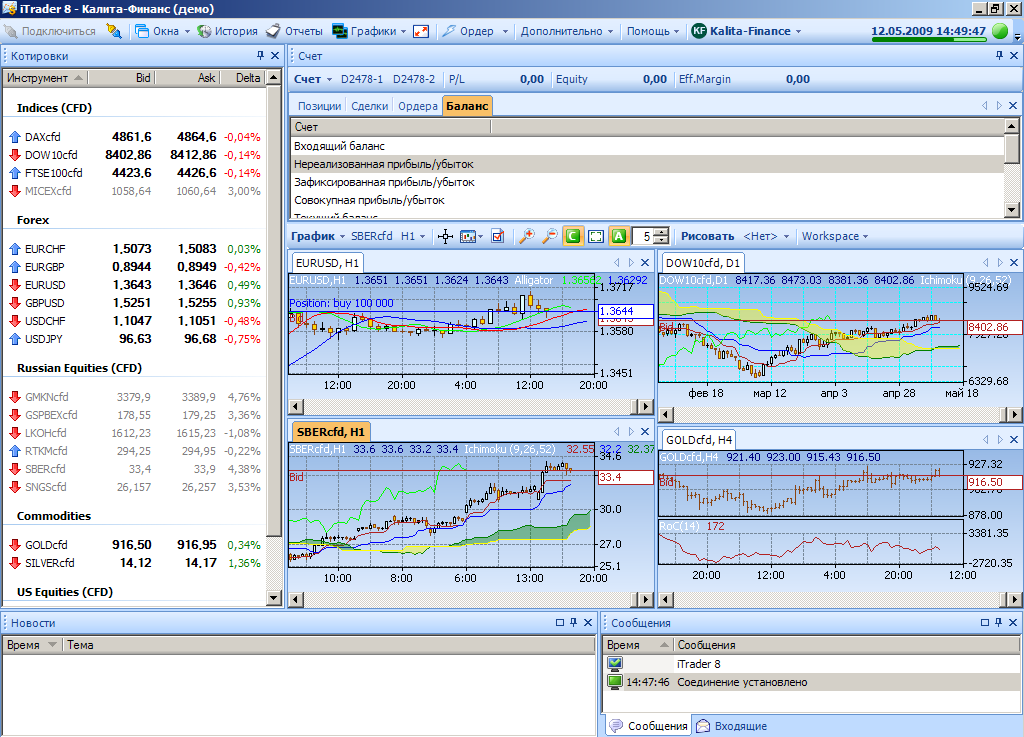
Task: Sort news by Время column
Action: [x=31, y=645]
